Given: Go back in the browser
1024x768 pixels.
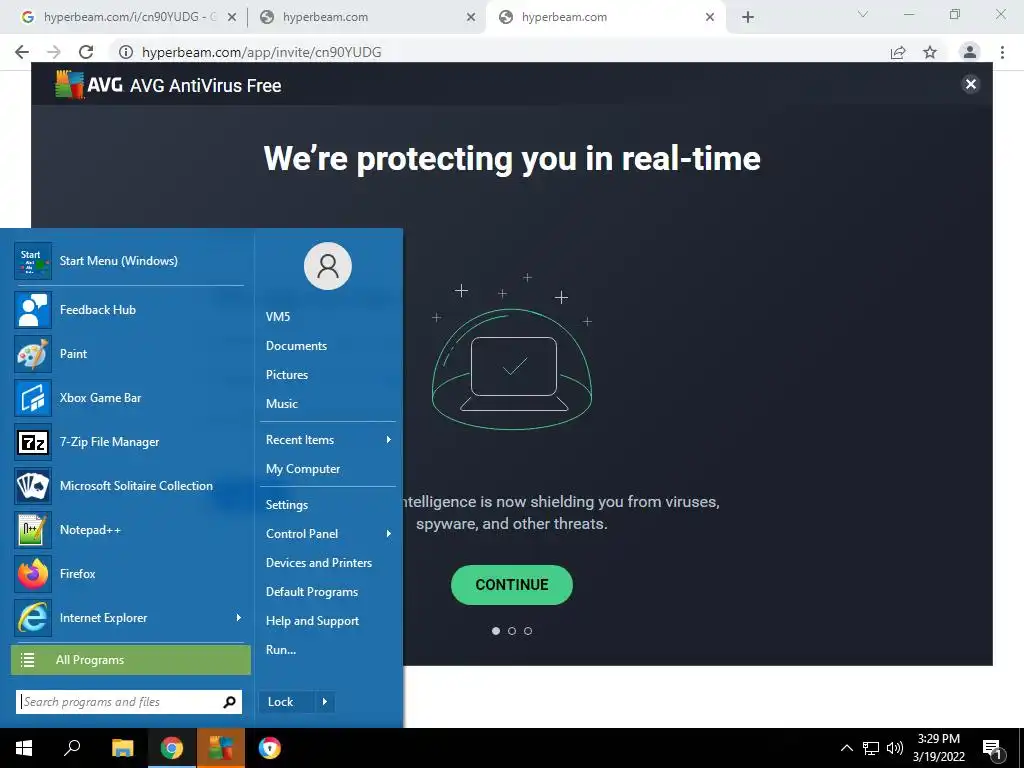Looking at the screenshot, I should [x=22, y=52].
